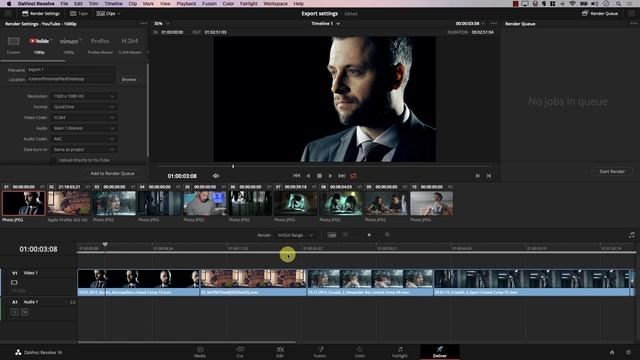640x360 pixels.
Task: Open the Render Settings panel options menu
Action: 143,24
